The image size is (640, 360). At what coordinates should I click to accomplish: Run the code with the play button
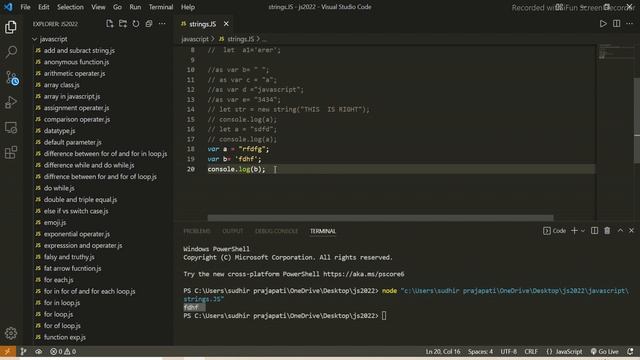pos(603,24)
